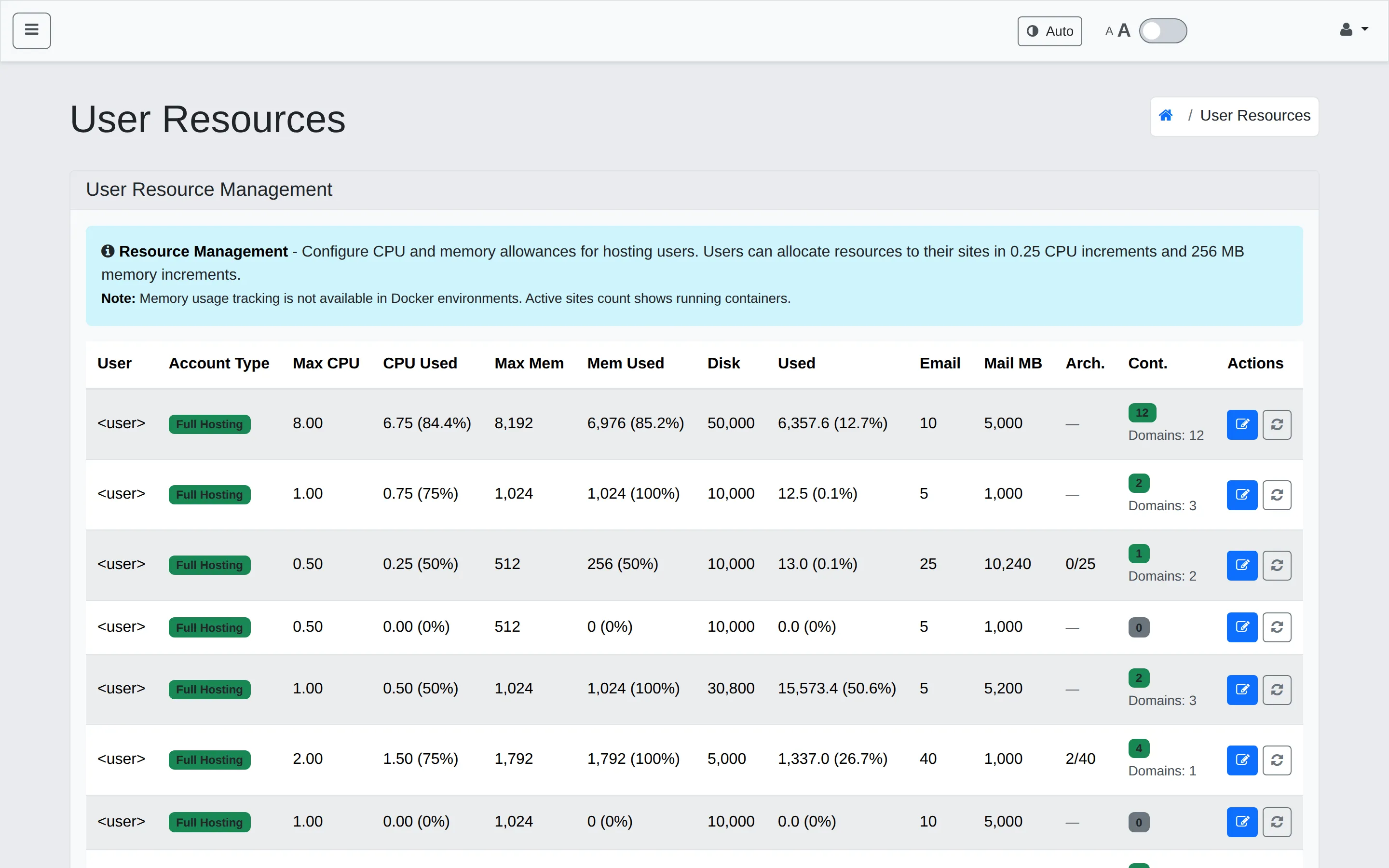Refresh user with 10,240 Mail MB
The image size is (1389, 868).
click(1277, 566)
